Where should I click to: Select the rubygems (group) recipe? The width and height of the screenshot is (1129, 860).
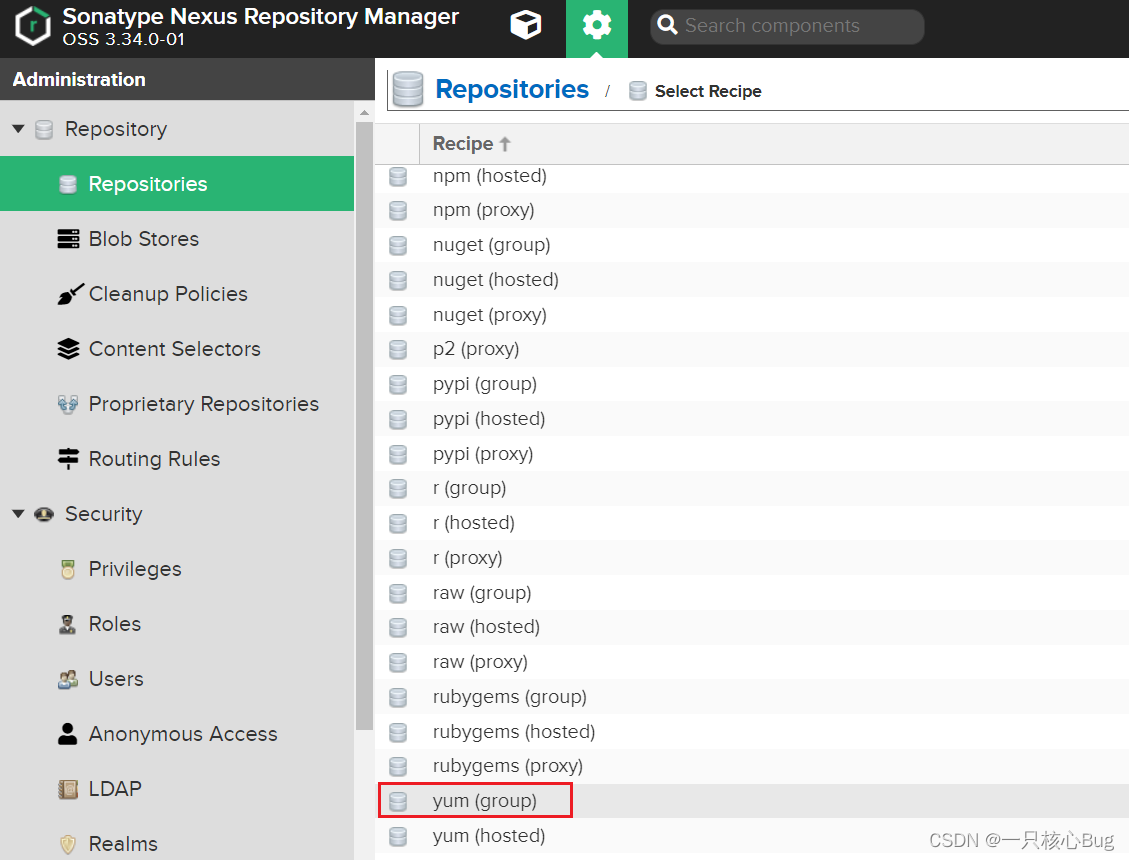[752, 697]
